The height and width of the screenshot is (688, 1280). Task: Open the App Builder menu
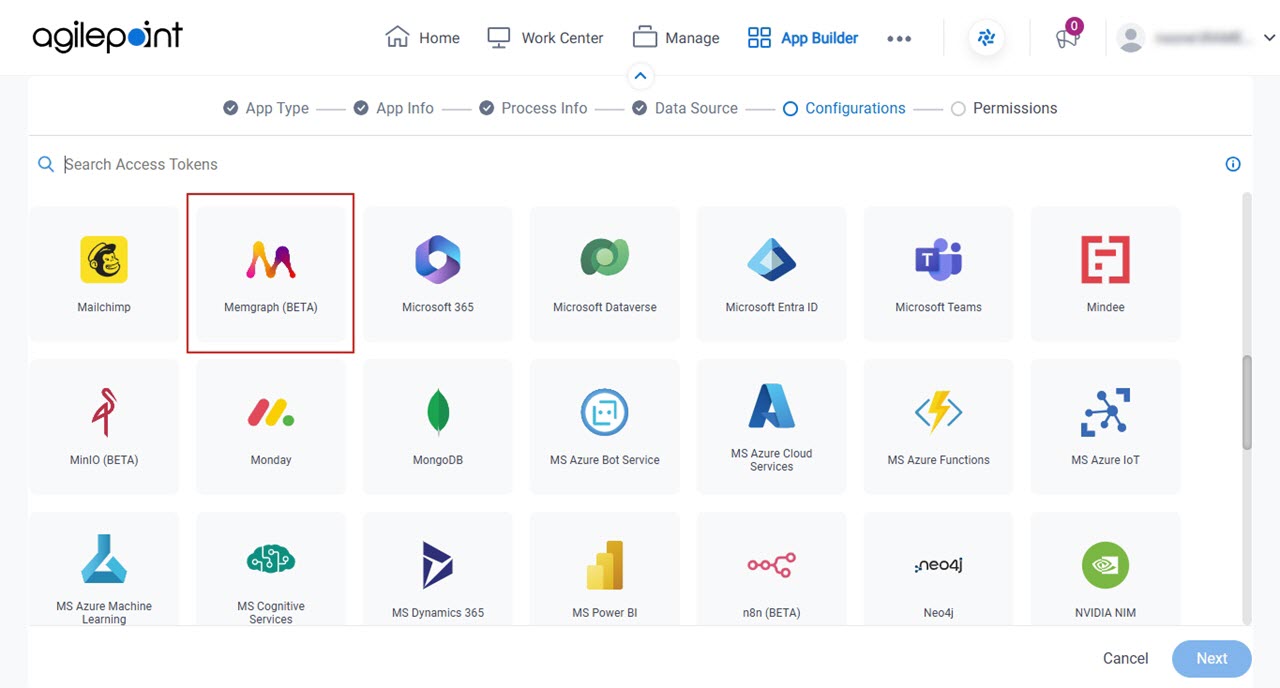(x=803, y=38)
